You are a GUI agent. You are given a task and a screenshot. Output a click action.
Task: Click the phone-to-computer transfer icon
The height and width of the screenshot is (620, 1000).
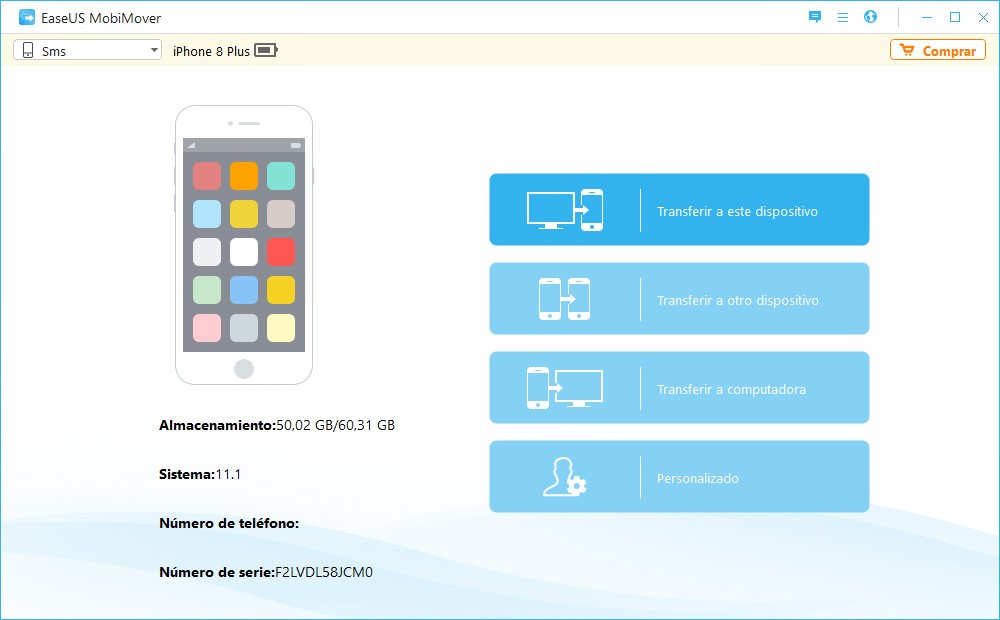(x=565, y=388)
